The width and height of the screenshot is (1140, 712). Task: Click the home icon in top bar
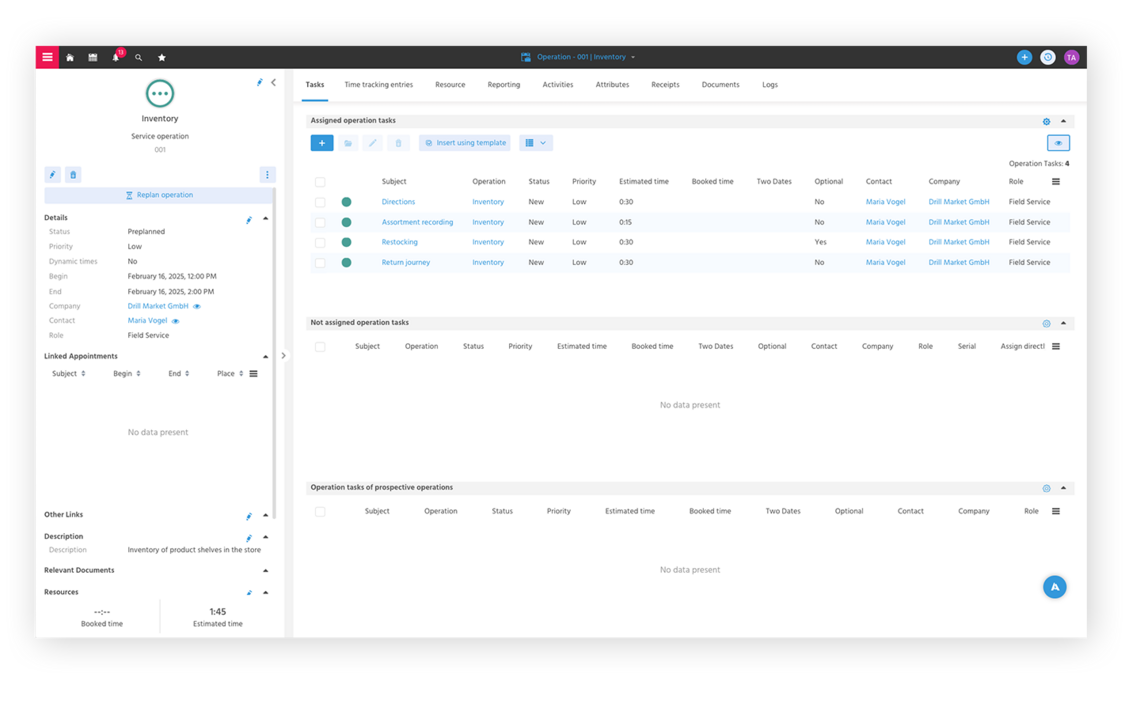[70, 57]
